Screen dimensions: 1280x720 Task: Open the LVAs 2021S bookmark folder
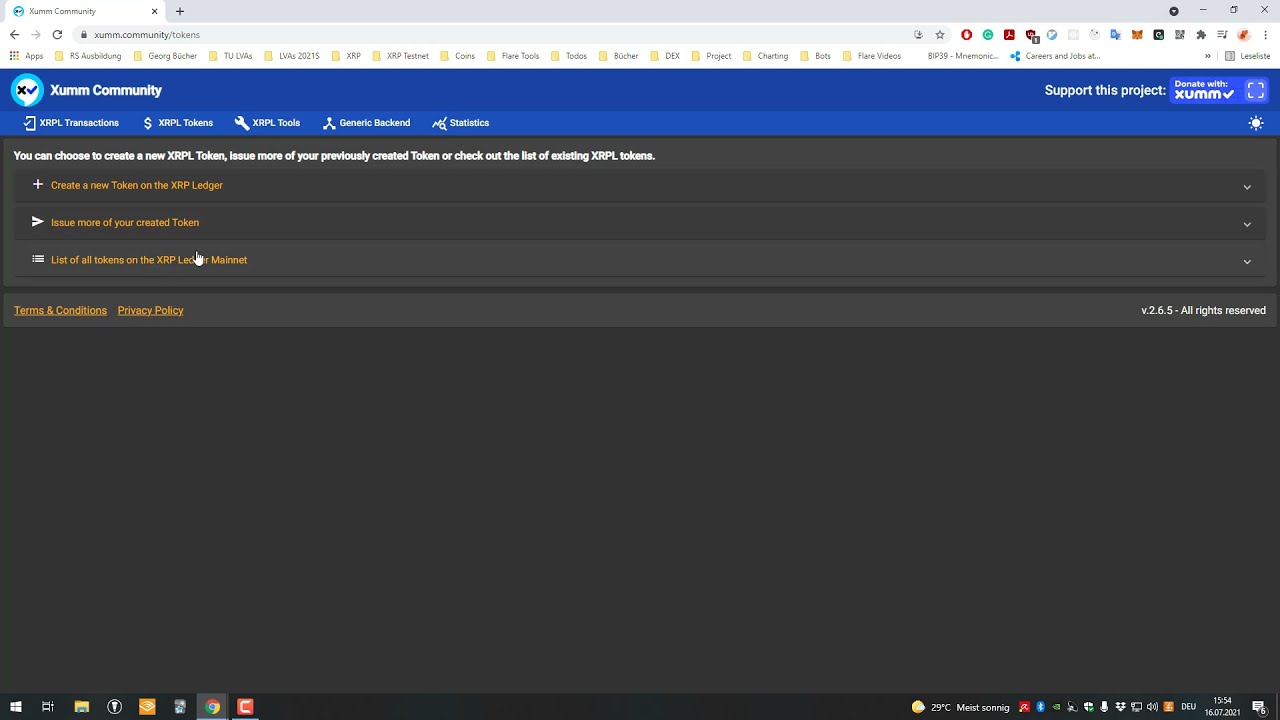pos(292,56)
